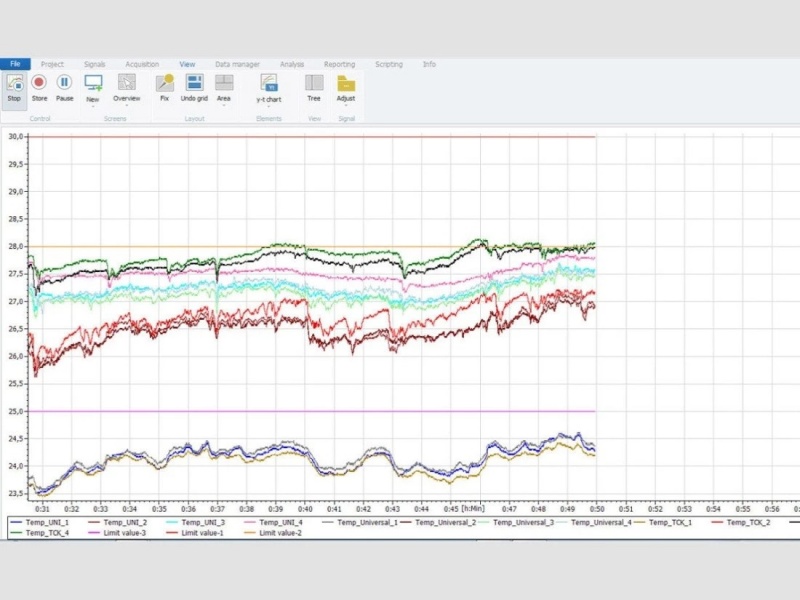Open the Area layout dropdown
This screenshot has width=800, height=600.
pos(224,106)
